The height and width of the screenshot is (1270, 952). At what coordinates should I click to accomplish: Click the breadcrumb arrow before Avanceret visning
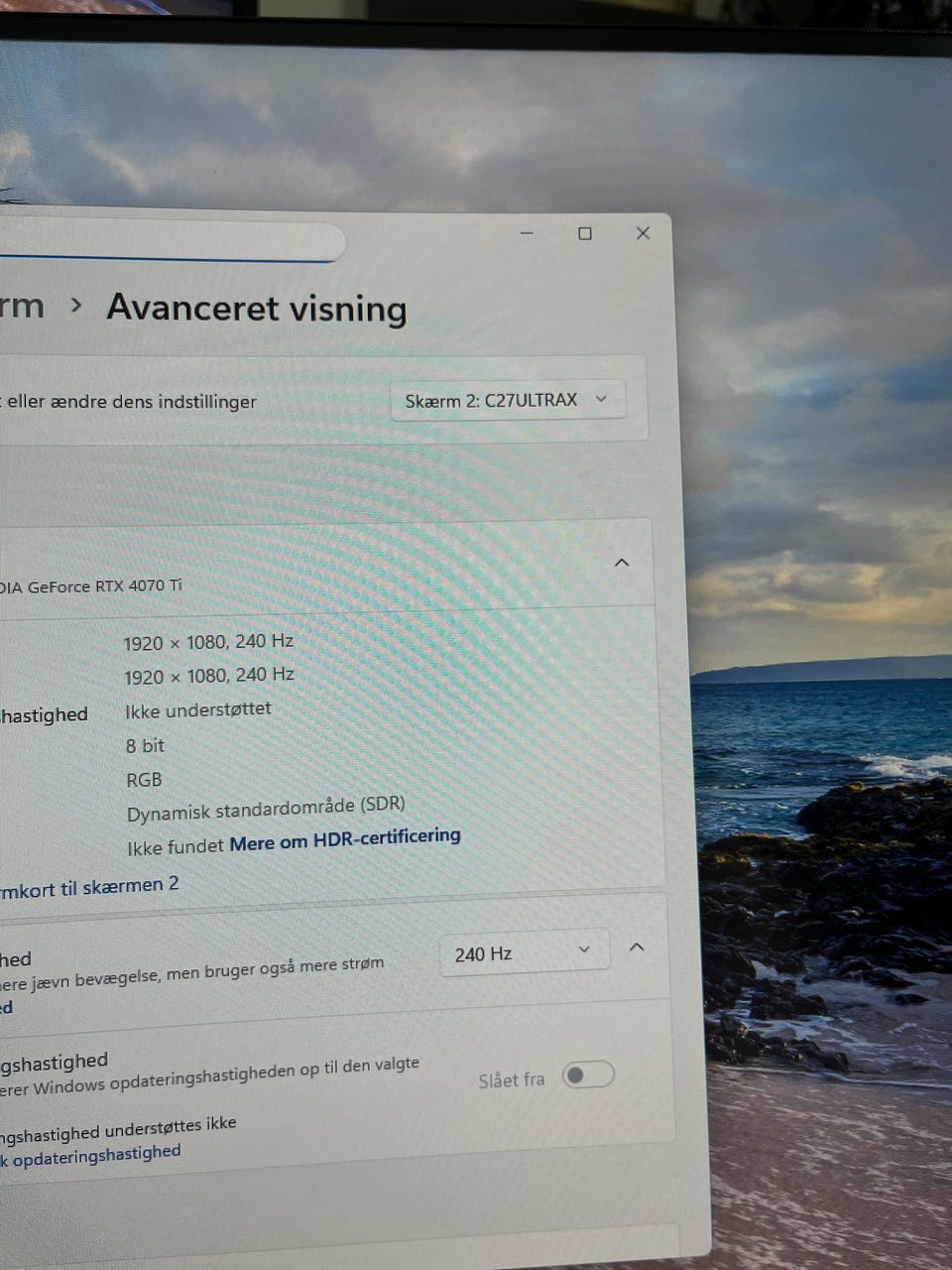76,306
